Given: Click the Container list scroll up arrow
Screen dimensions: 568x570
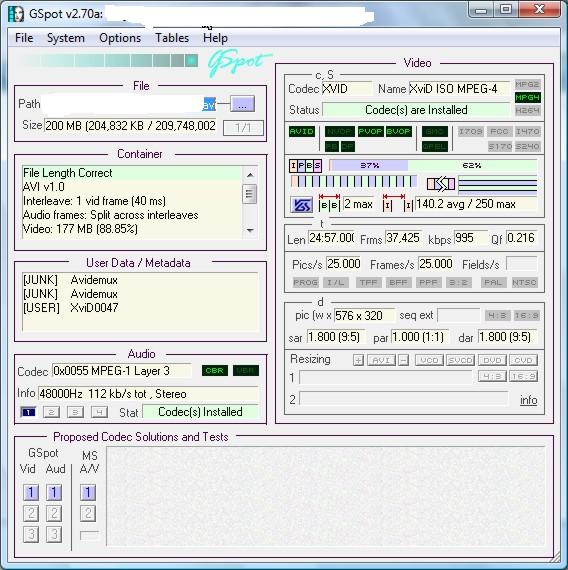Looking at the screenshot, I should (250, 175).
